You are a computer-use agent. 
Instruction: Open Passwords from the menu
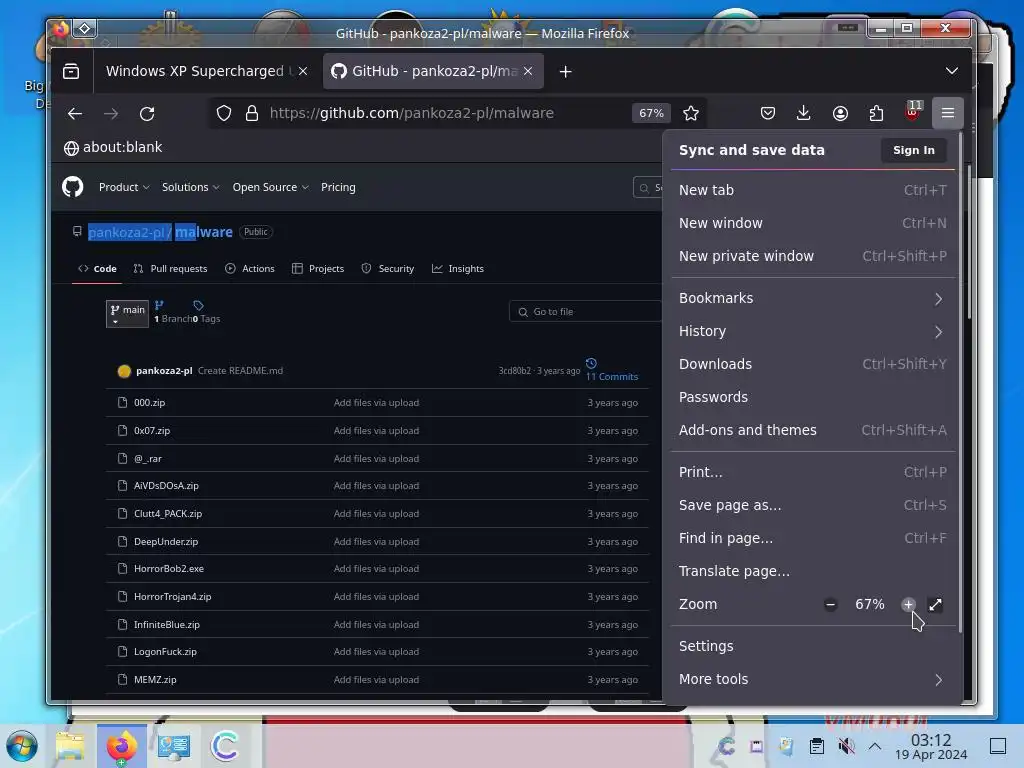(x=812, y=397)
